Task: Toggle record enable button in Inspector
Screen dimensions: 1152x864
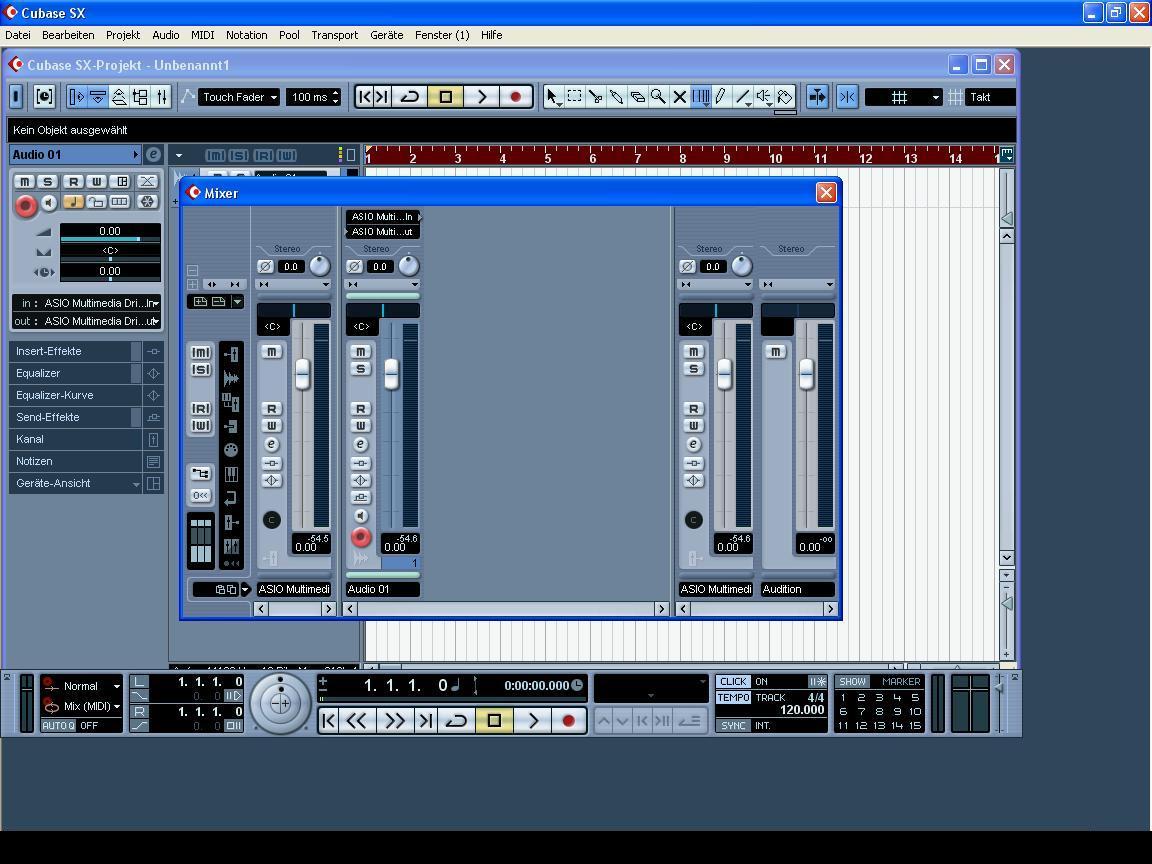Action: point(26,206)
